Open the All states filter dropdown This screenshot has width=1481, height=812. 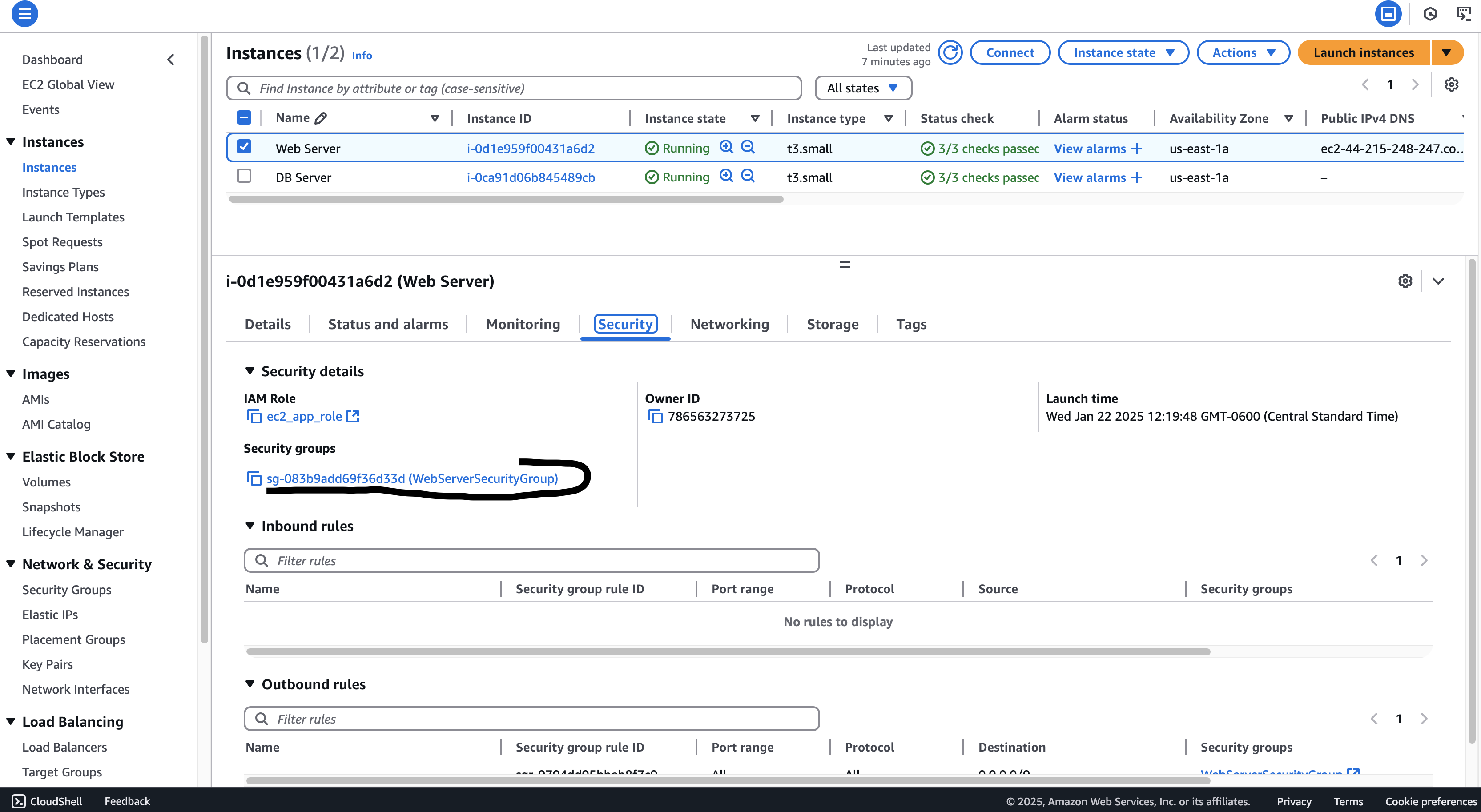pyautogui.click(x=863, y=88)
